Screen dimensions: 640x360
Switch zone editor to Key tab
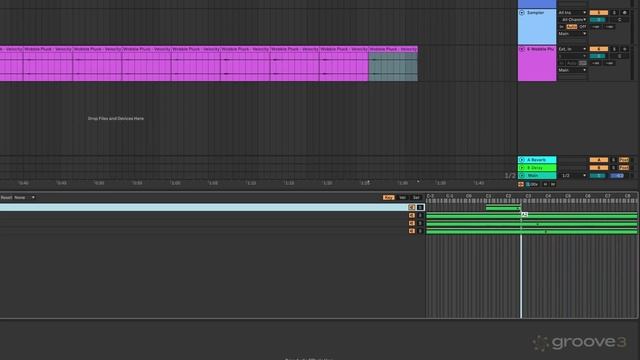pos(388,198)
